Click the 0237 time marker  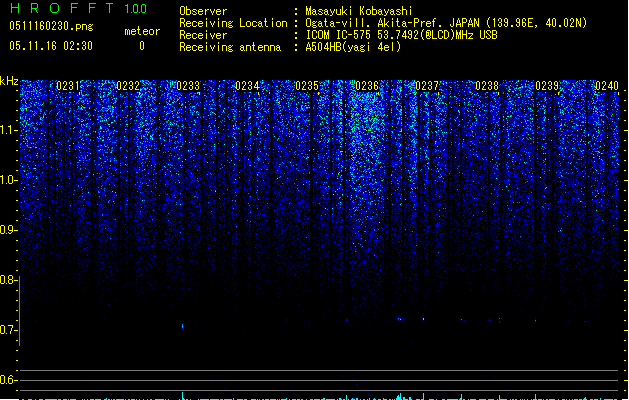[x=427, y=86]
